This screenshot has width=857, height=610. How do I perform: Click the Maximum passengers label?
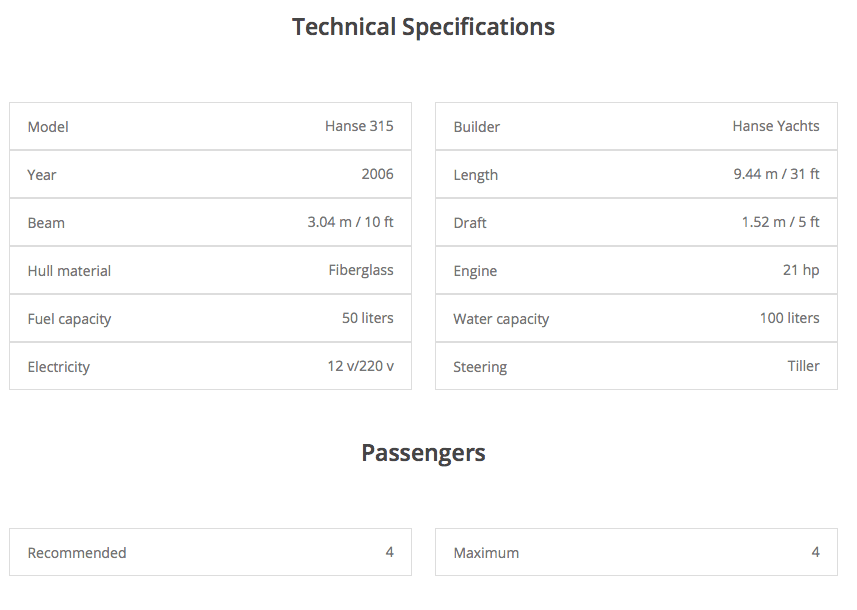(486, 553)
